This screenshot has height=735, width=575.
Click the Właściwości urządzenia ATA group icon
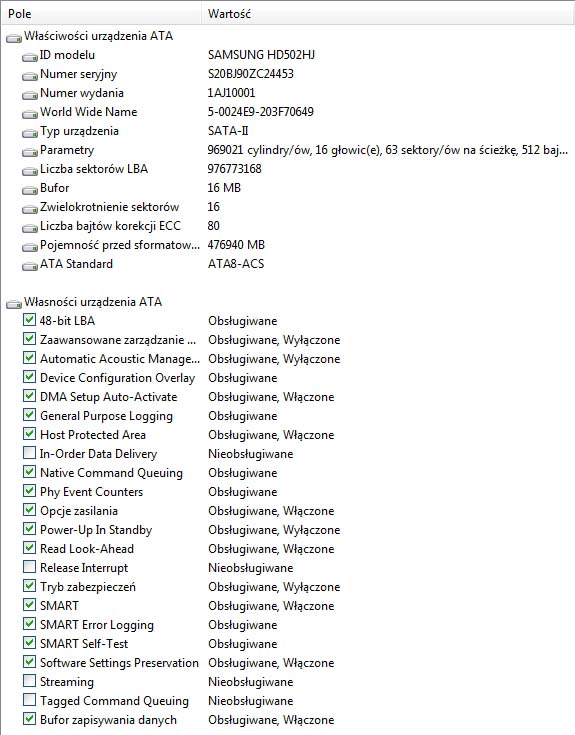tap(14, 38)
